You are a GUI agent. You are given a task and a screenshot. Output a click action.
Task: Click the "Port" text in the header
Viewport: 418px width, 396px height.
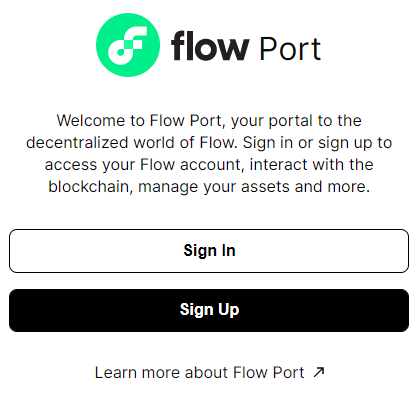pos(290,49)
